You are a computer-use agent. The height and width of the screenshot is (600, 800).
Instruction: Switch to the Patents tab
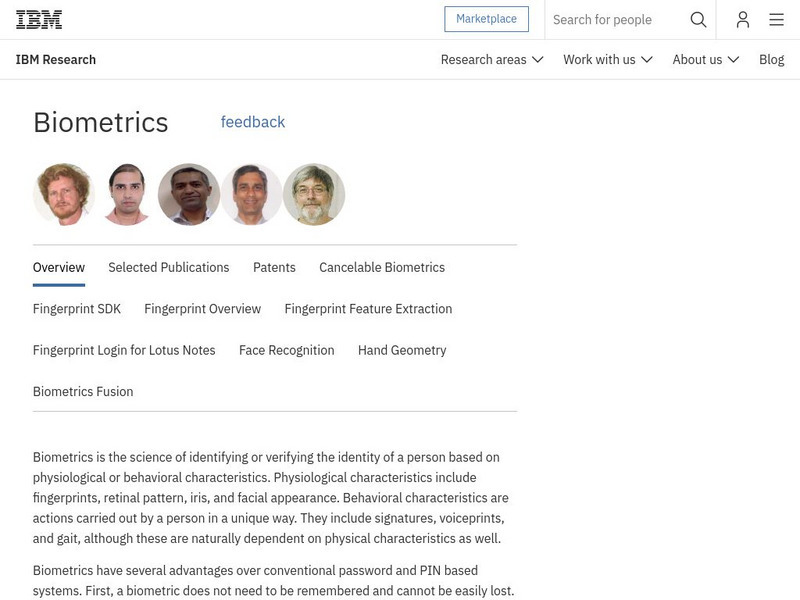click(274, 267)
